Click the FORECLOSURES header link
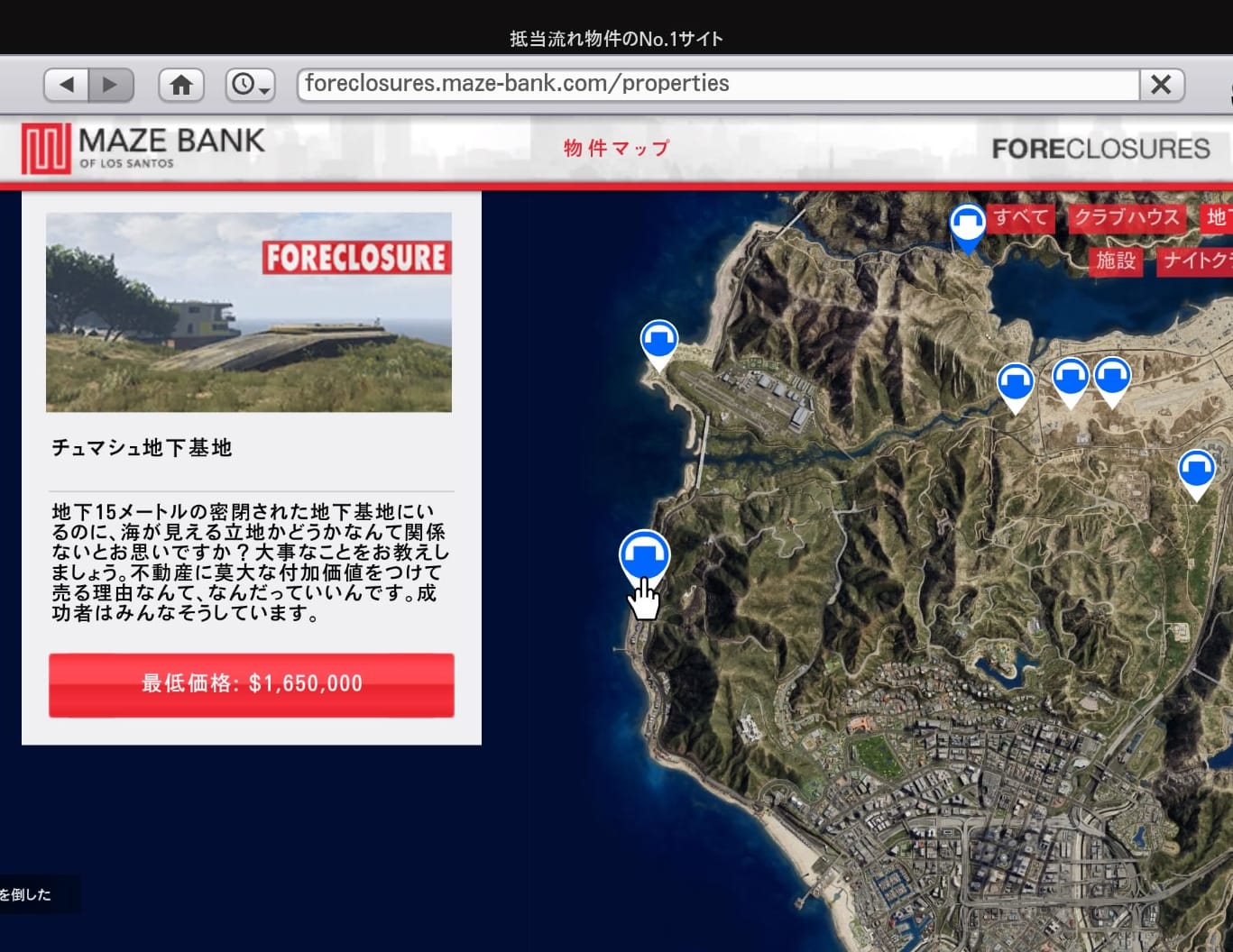Image resolution: width=1233 pixels, height=952 pixels. click(x=1102, y=148)
